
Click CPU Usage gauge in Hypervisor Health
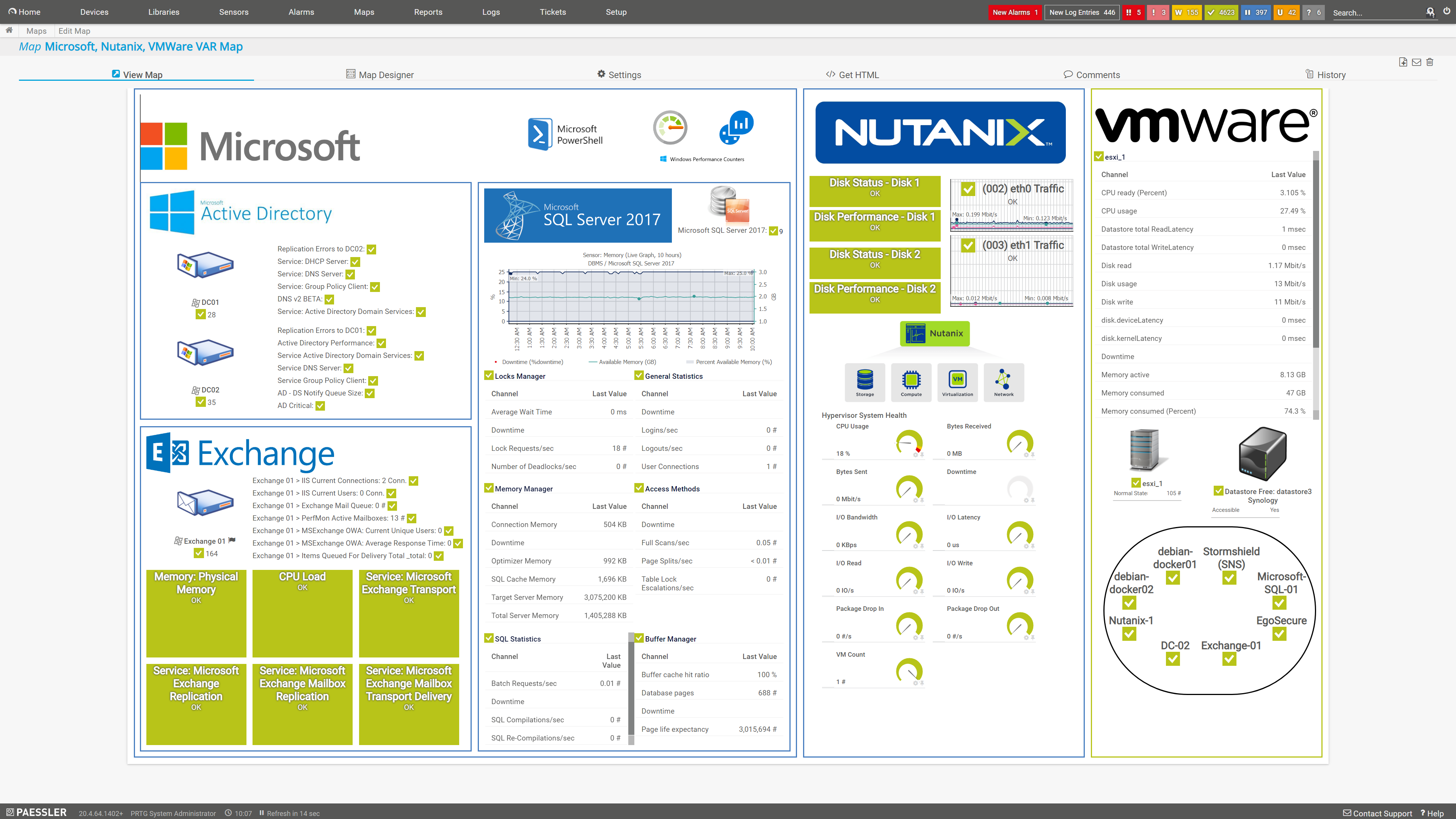pos(909,442)
